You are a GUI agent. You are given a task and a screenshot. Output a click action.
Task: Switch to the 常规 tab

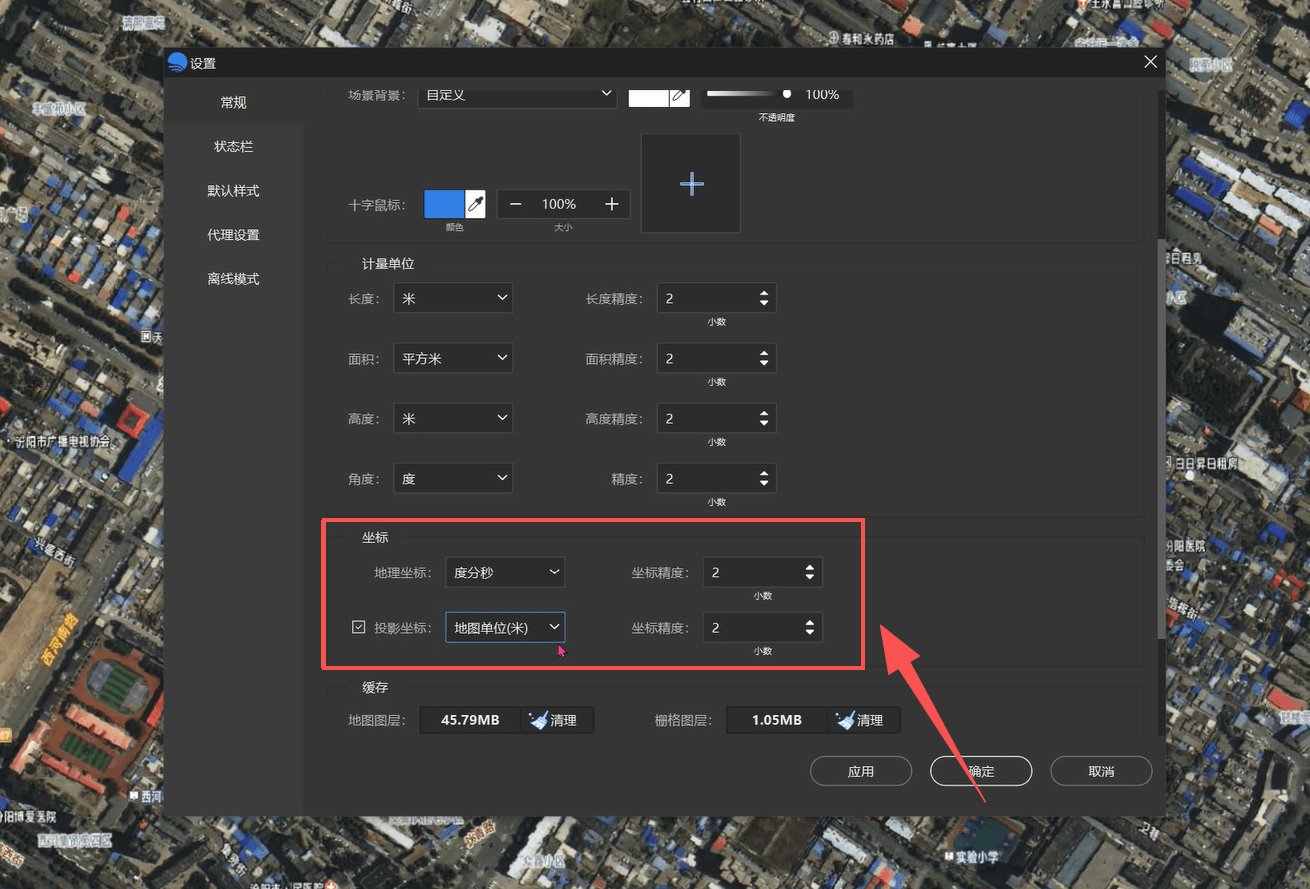coord(233,102)
